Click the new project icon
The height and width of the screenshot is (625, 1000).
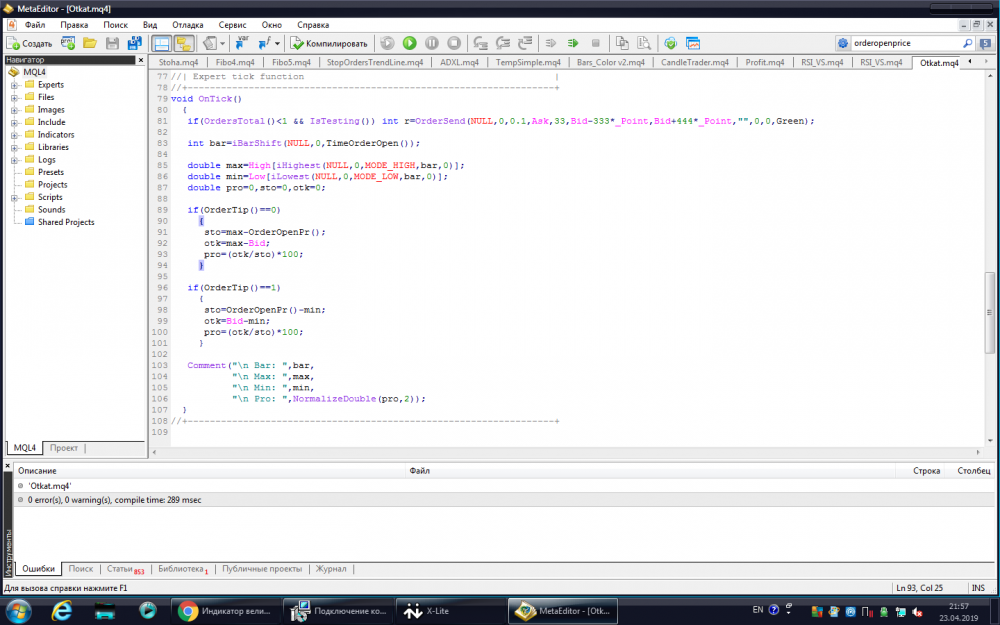pyautogui.click(x=68, y=43)
